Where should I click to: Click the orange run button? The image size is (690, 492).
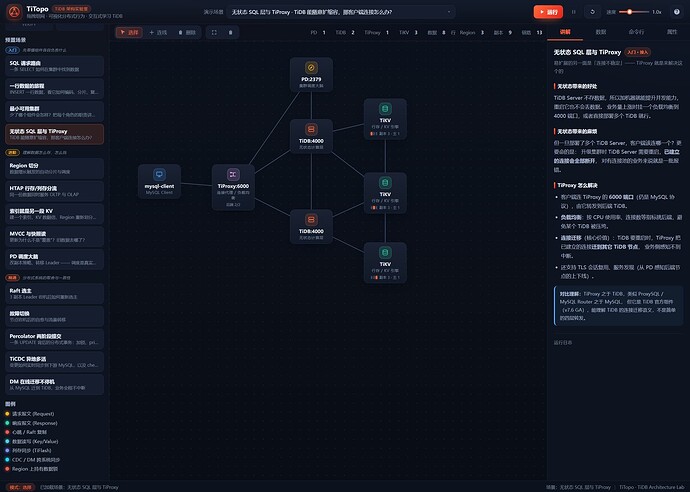pos(548,12)
